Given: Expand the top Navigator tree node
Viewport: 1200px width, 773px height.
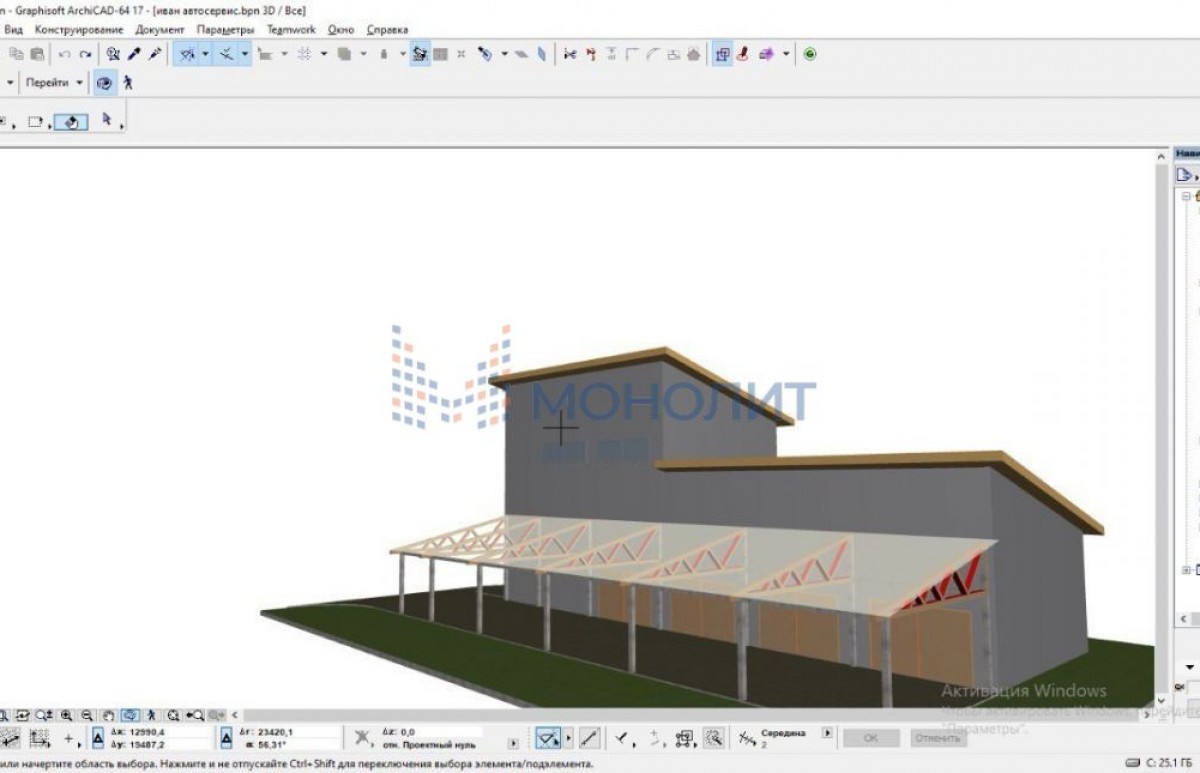Looking at the screenshot, I should click(1187, 197).
